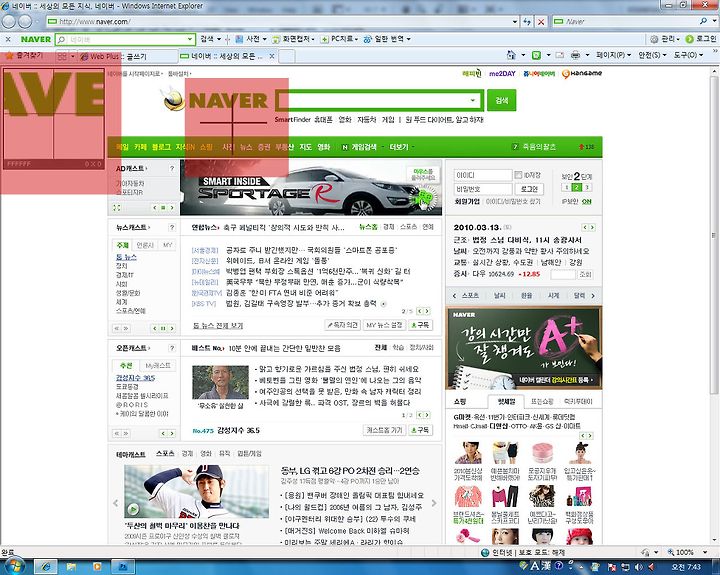Viewport: 720px width, 575px height.
Task: Open Internet Explorer from the taskbar
Action: 46,567
